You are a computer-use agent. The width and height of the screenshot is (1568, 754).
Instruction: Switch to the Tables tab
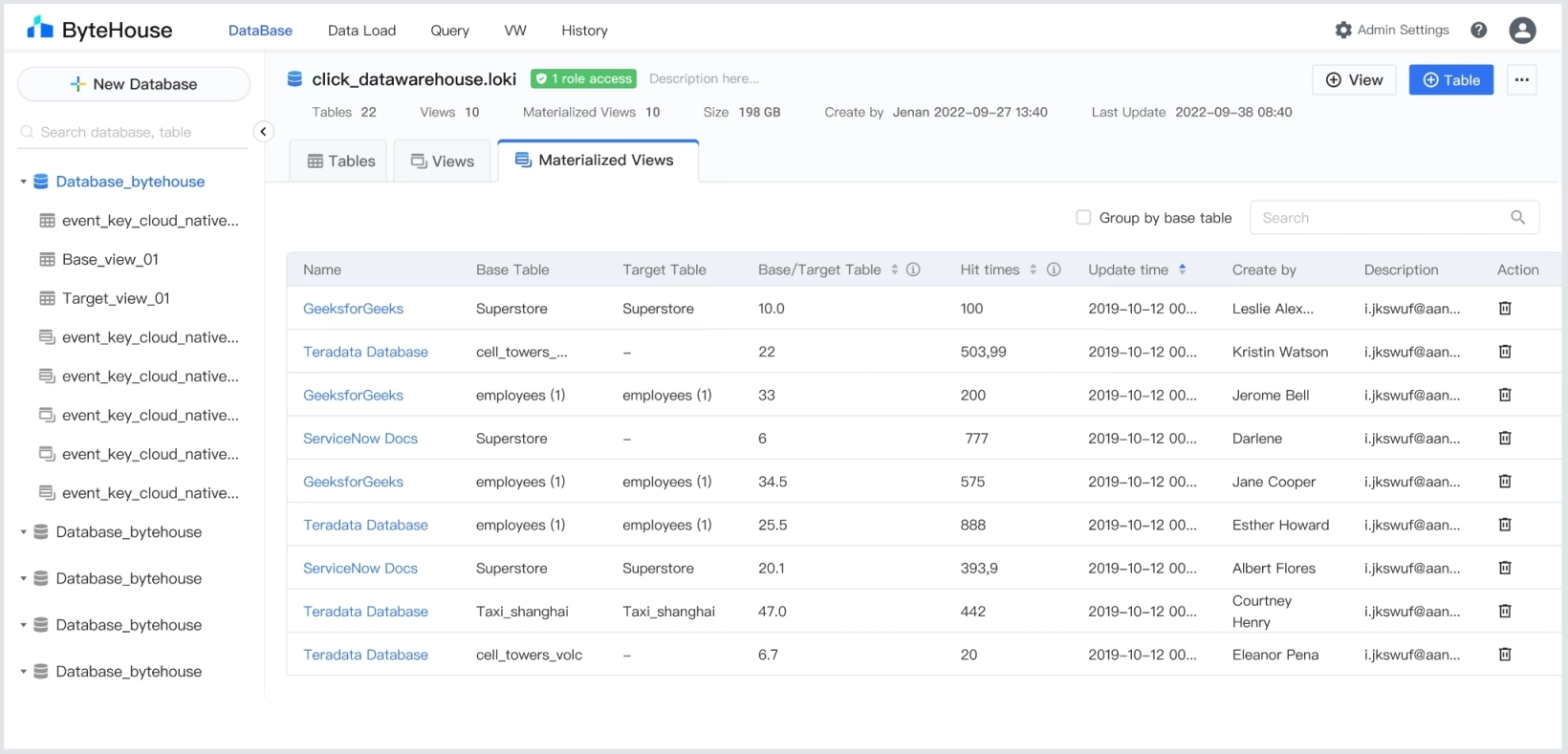pos(340,162)
